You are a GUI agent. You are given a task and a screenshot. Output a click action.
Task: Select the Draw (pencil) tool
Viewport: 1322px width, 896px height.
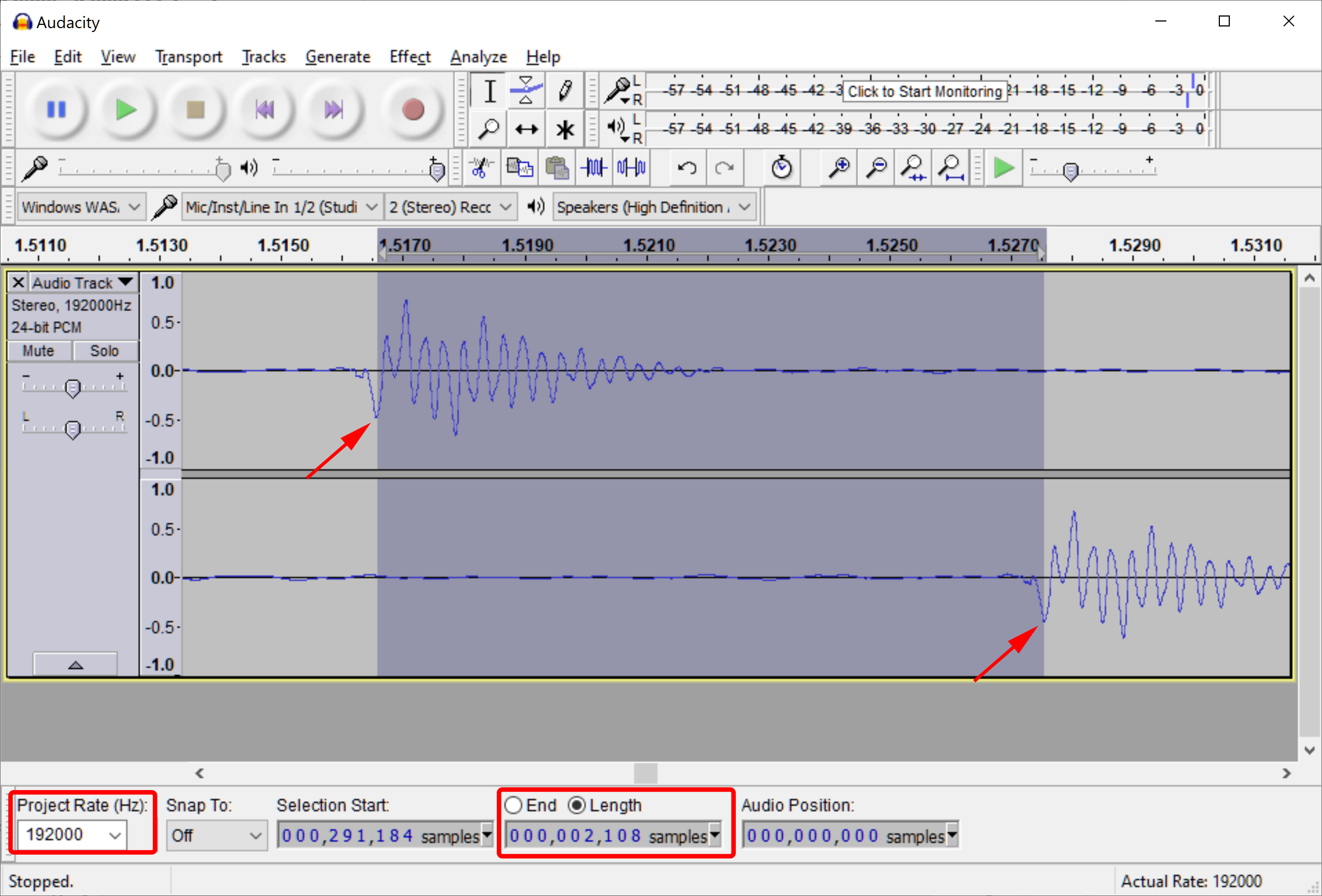point(564,91)
